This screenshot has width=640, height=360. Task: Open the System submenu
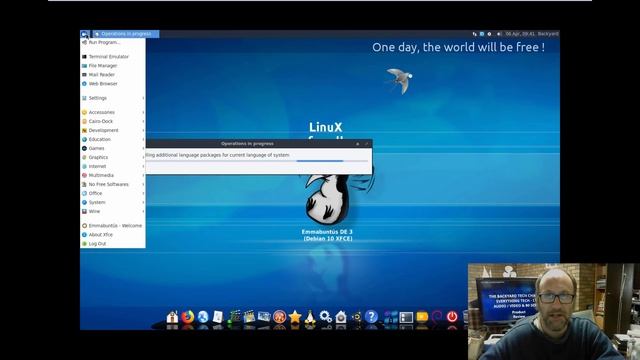click(x=113, y=202)
